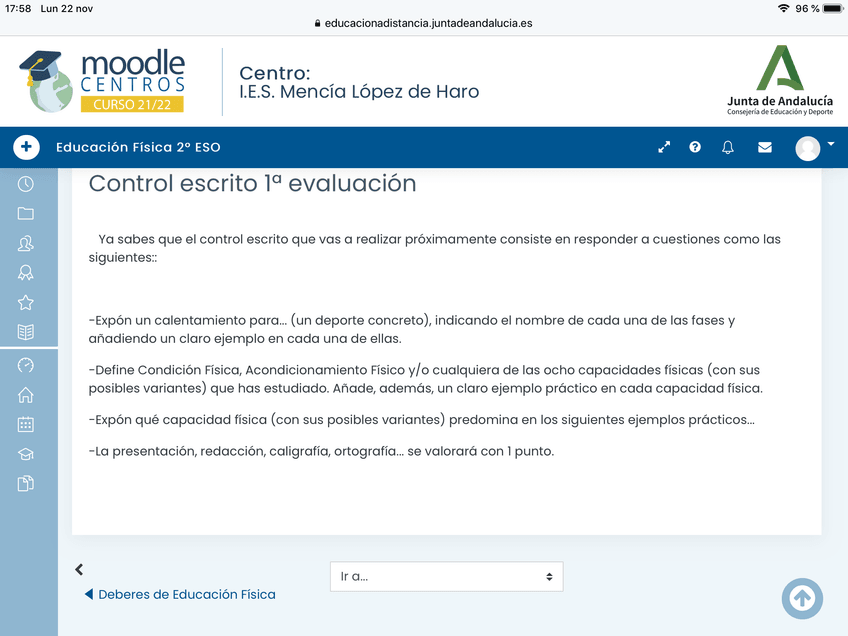Select the participants icon in the sidebar
Viewport: 848px width, 636px height.
(27, 243)
